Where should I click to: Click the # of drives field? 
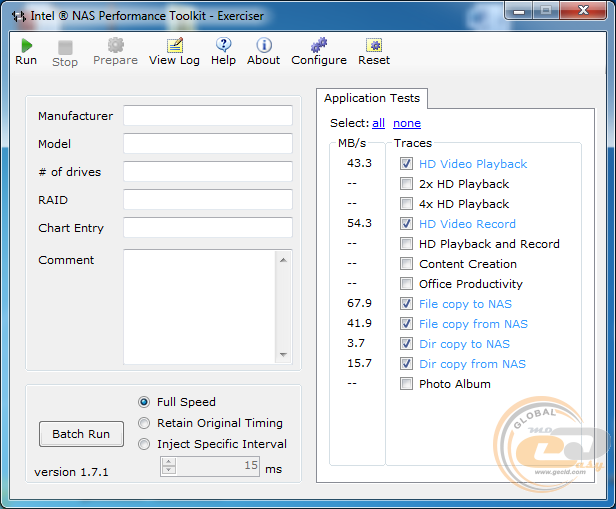coord(208,171)
